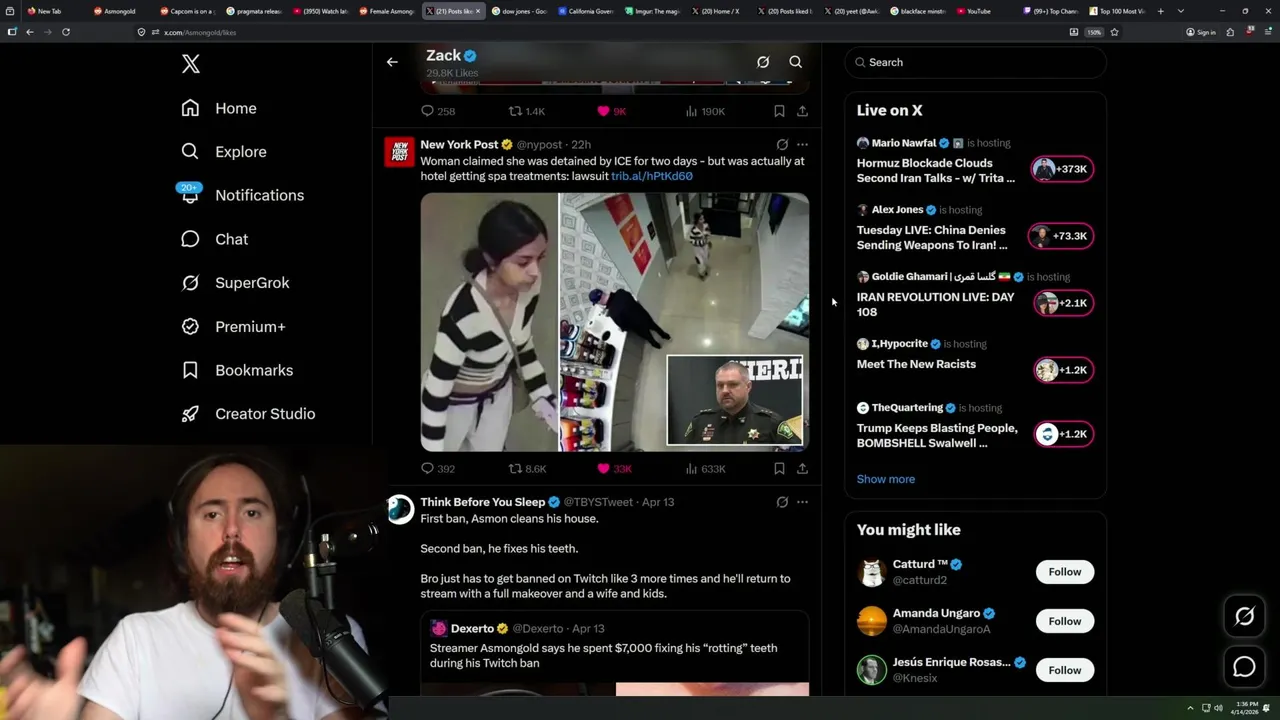Click the X logo in the sidebar
The width and height of the screenshot is (1280, 720).
tap(191, 64)
